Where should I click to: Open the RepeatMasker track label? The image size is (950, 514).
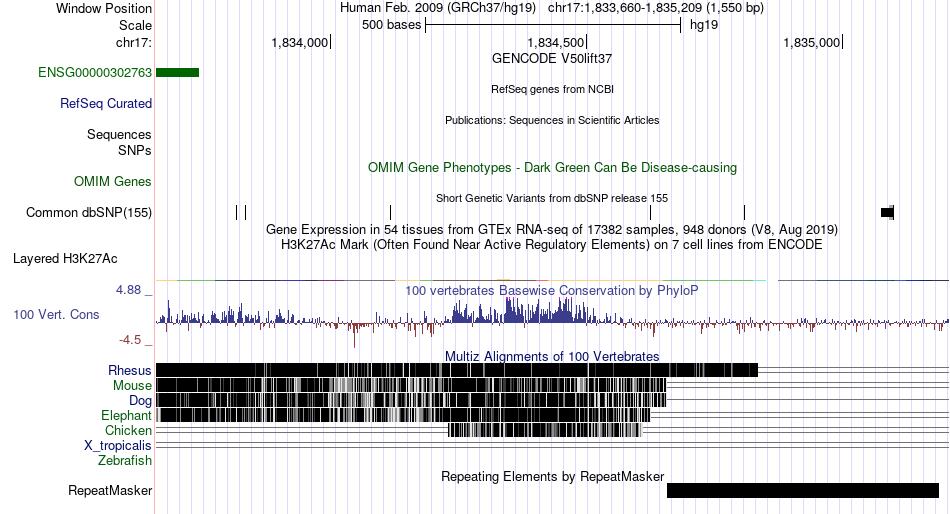pyautogui.click(x=110, y=490)
